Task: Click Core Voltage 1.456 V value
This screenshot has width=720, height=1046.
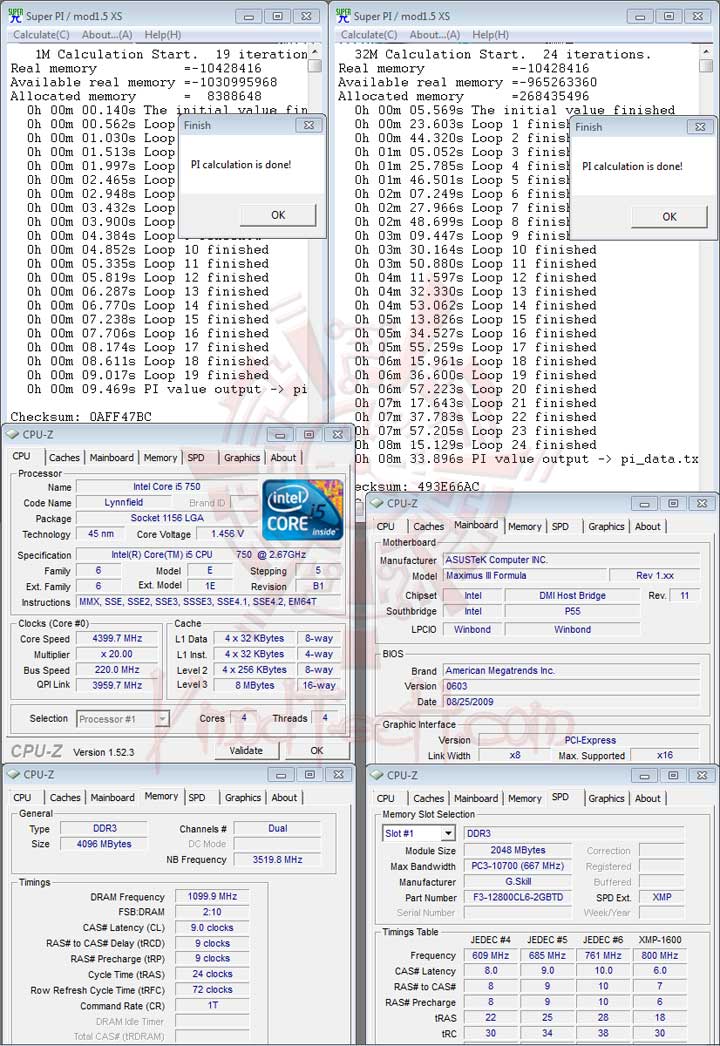Action: coord(228,534)
